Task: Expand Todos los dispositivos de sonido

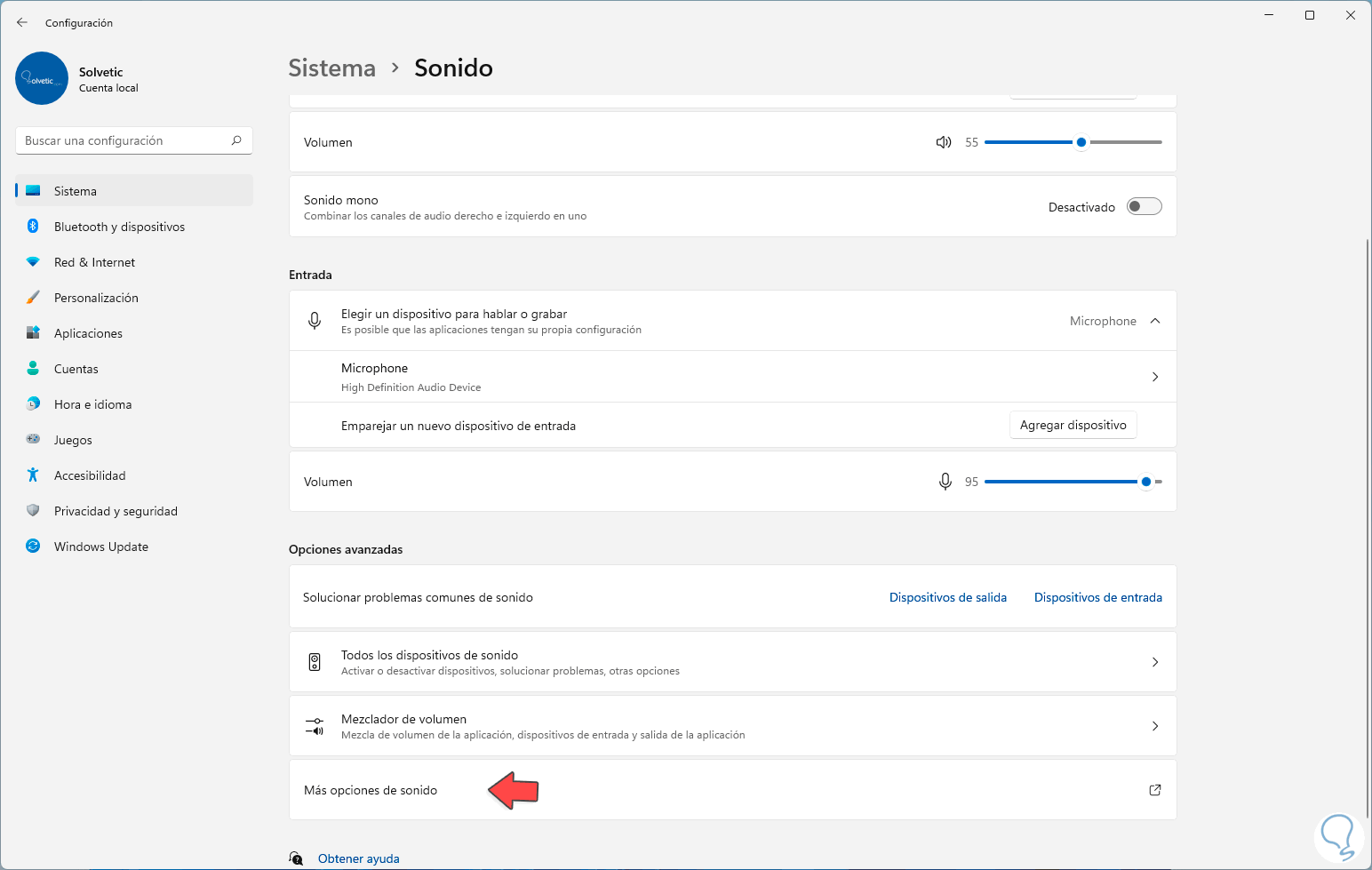Action: click(1155, 662)
